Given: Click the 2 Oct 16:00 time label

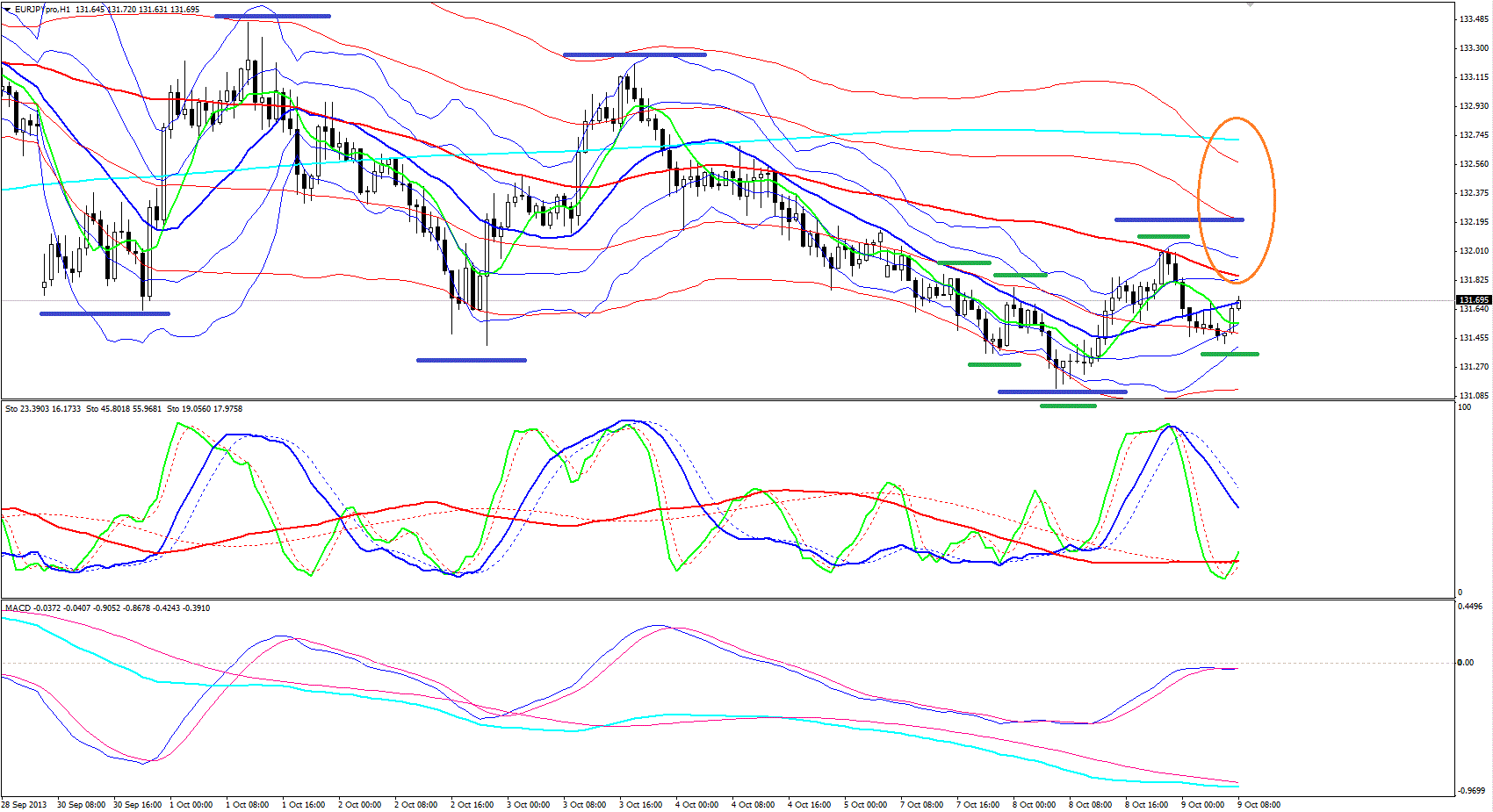Looking at the screenshot, I should 472,805.
